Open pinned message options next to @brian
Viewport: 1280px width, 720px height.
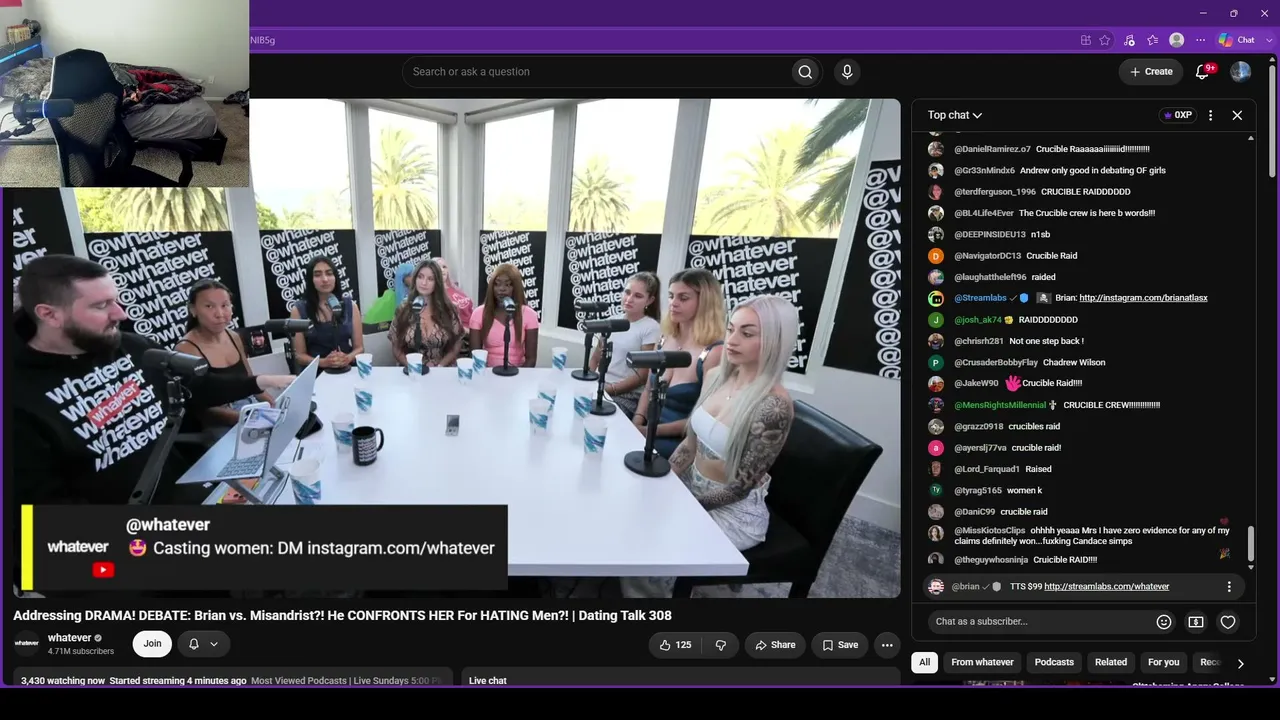click(x=1229, y=587)
